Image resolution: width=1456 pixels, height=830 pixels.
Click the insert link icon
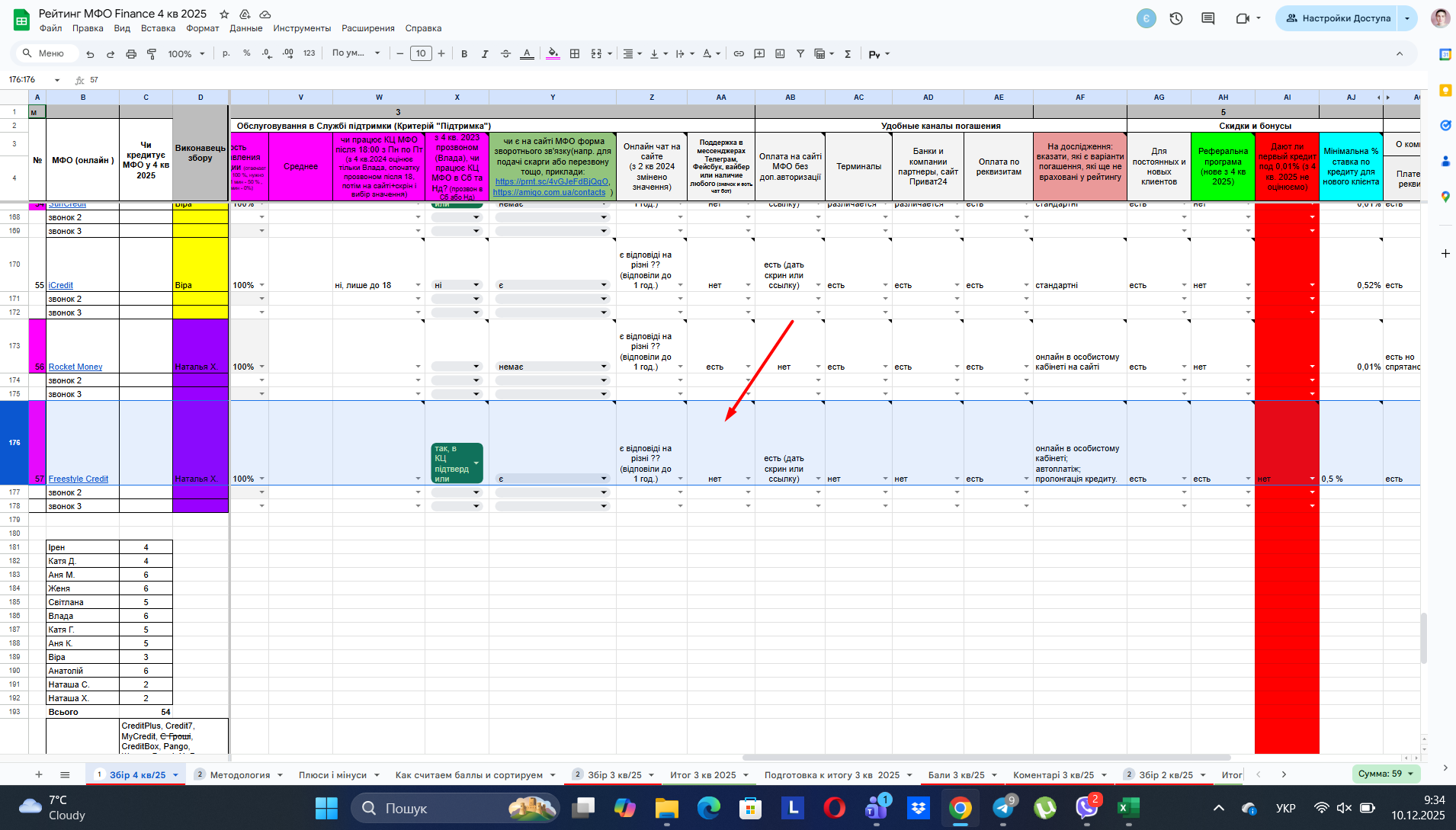point(739,53)
